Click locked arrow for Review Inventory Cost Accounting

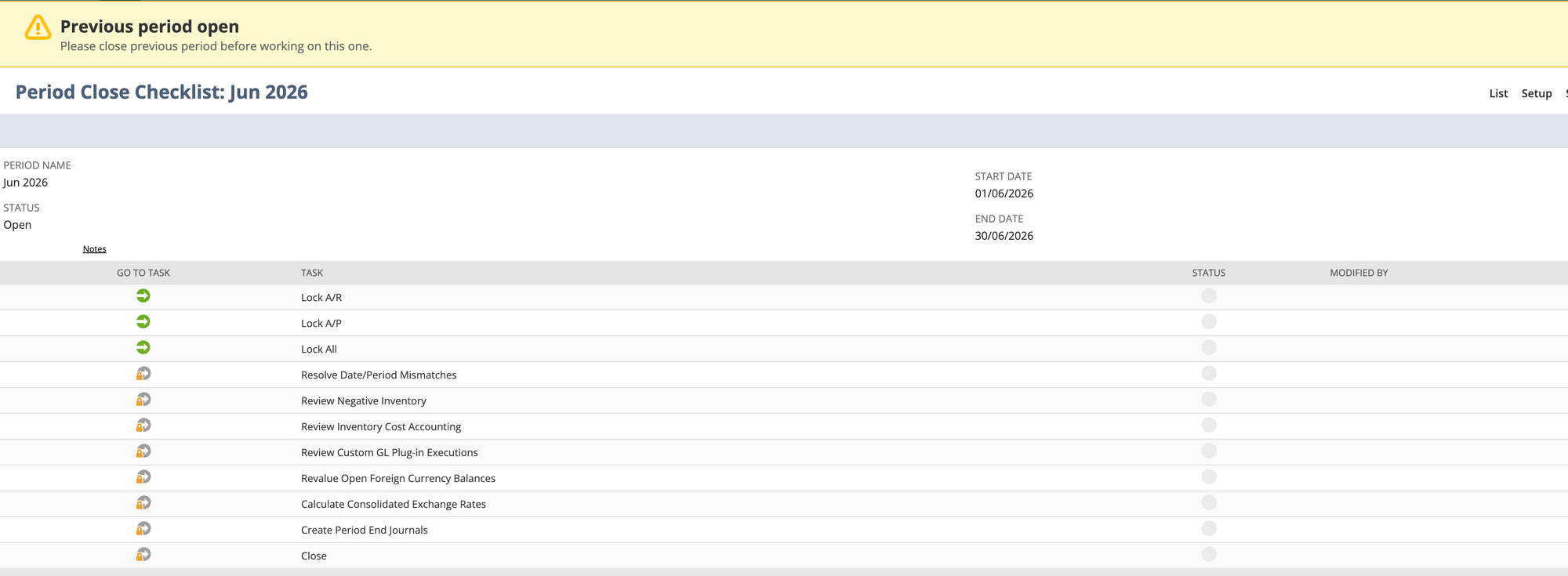(143, 425)
